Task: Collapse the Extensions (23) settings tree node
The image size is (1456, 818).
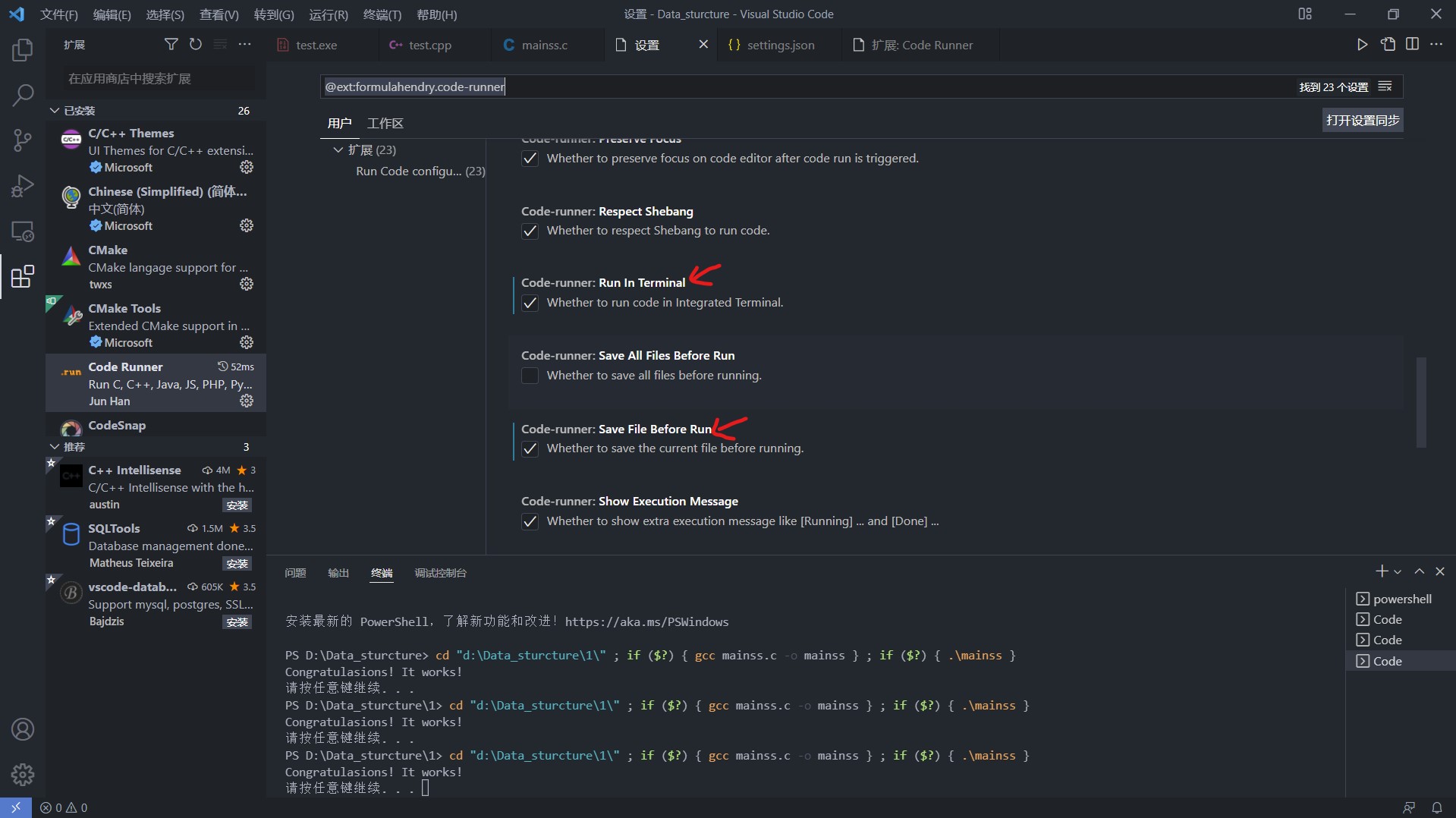Action: pos(338,149)
